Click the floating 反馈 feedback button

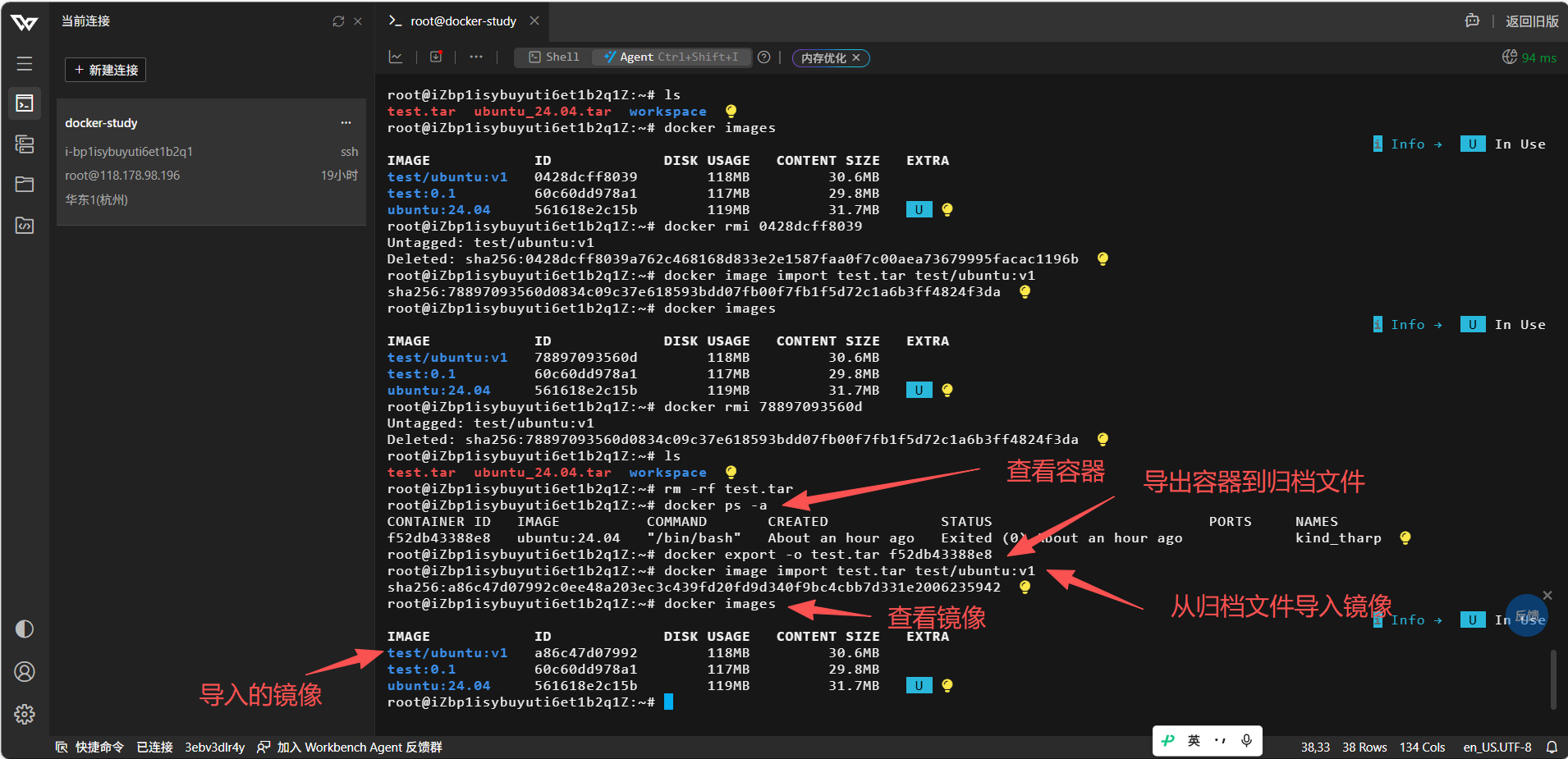[1527, 615]
